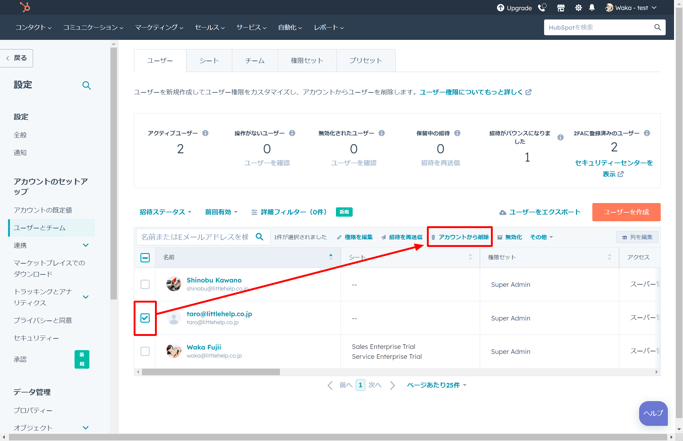The image size is (683, 441).
Task: Click the HubSpot sprocket logo
Action: 25,8
